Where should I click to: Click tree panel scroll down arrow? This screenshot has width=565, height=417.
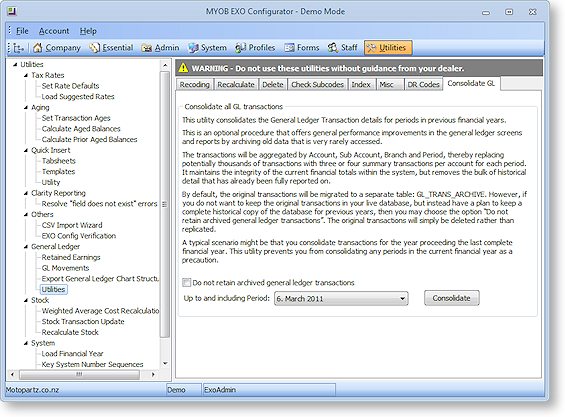coord(165,364)
